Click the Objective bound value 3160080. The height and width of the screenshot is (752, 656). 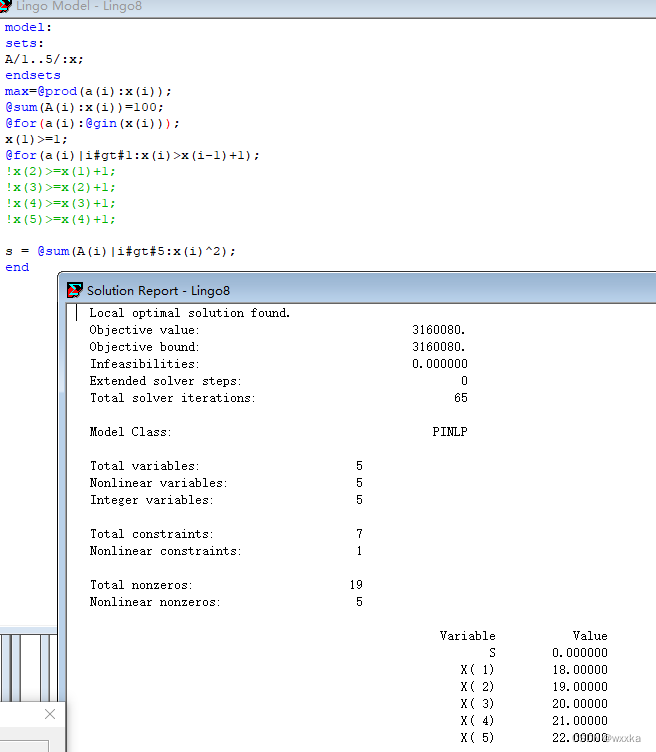[x=439, y=347]
